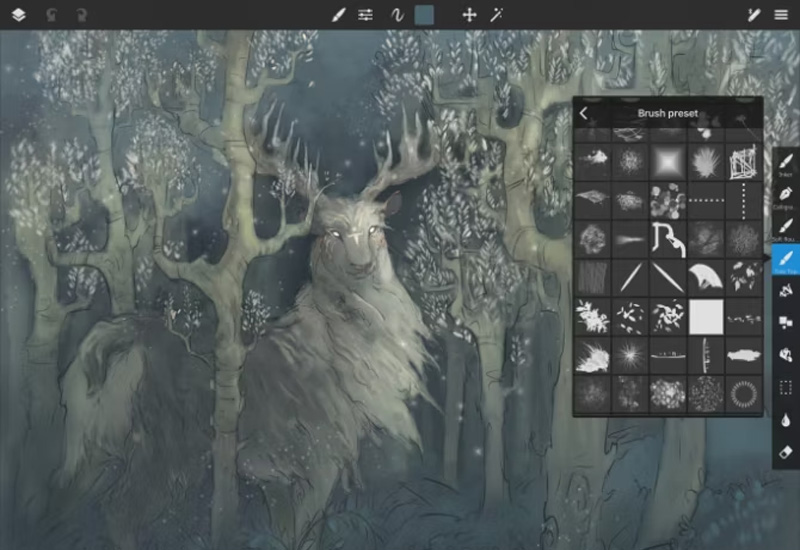Choose the Inker brush in side toolbar
Screen dimensions: 800x550
(786, 164)
